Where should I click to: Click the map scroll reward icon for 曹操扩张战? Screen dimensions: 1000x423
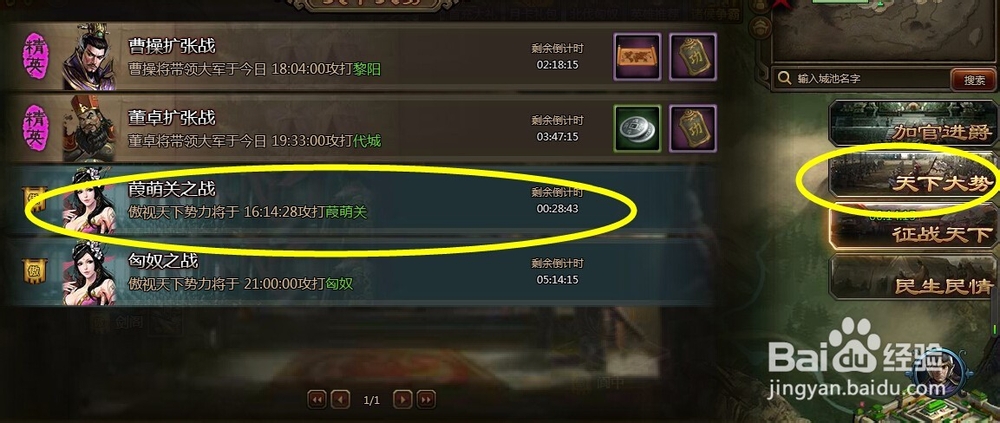pos(637,57)
